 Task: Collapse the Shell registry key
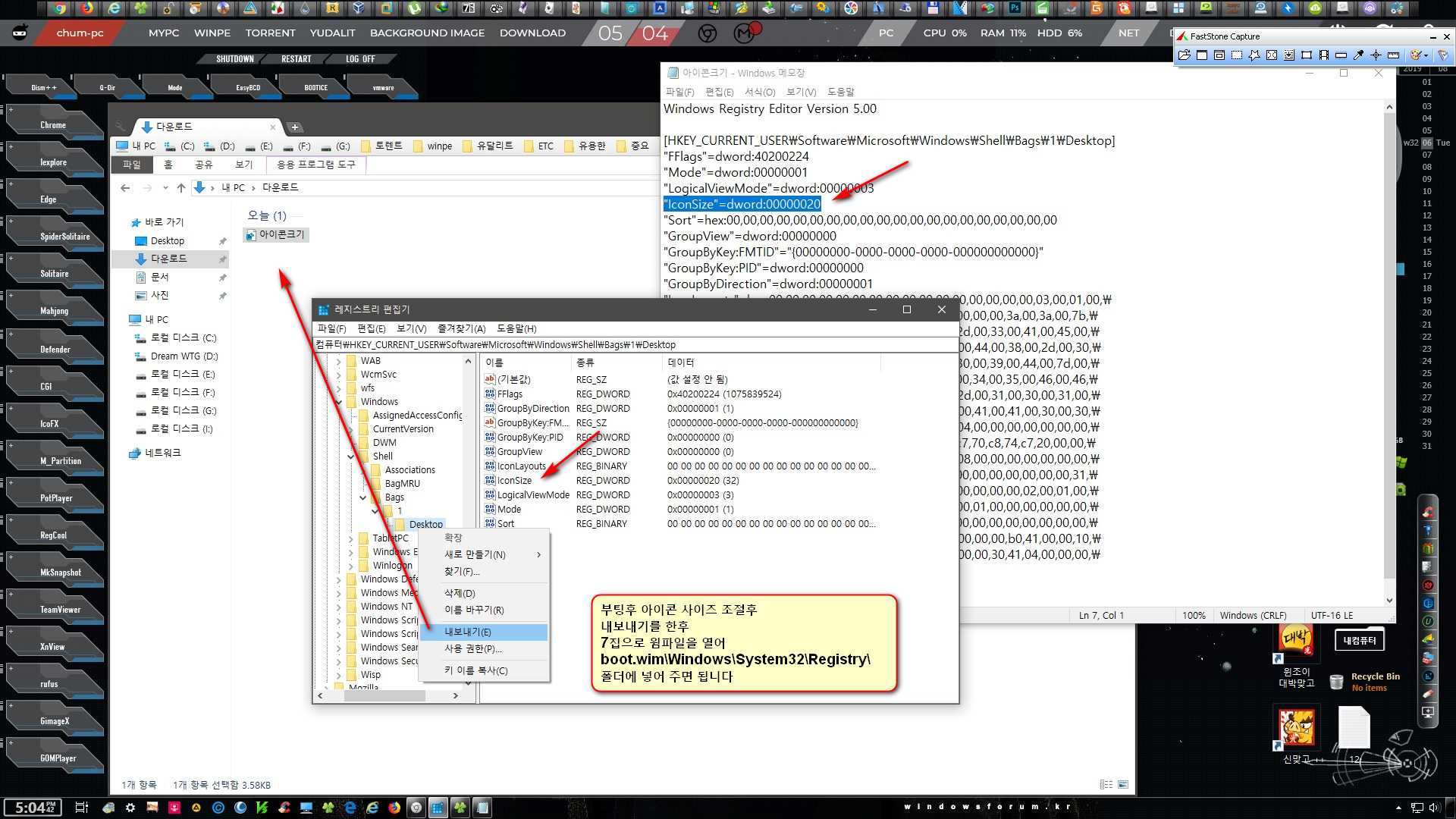click(x=350, y=457)
